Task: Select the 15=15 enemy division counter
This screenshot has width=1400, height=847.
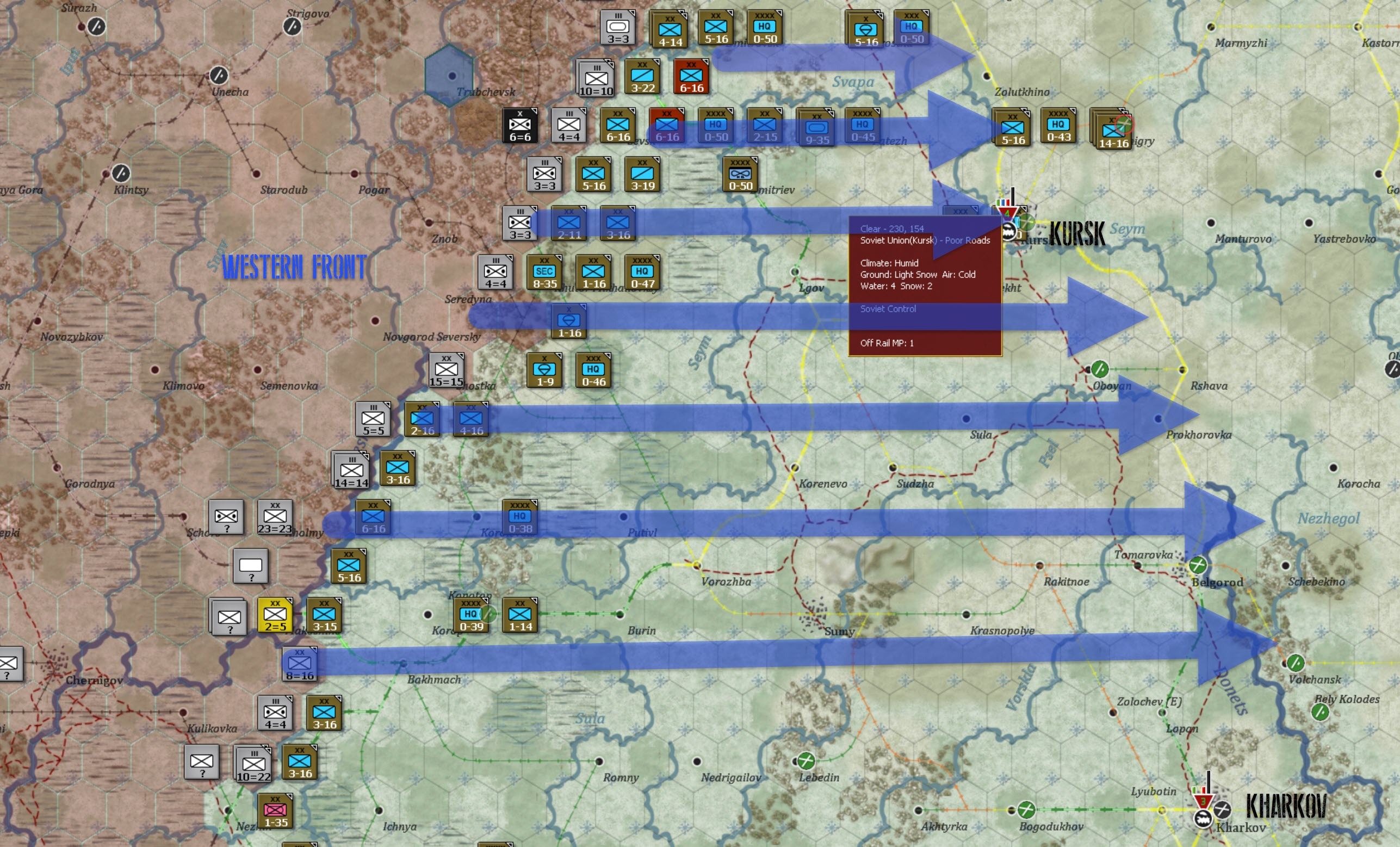Action: pyautogui.click(x=446, y=370)
